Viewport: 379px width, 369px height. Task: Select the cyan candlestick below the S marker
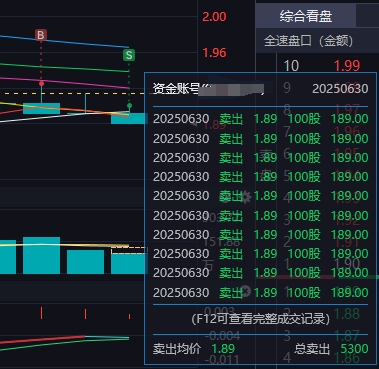(x=129, y=118)
